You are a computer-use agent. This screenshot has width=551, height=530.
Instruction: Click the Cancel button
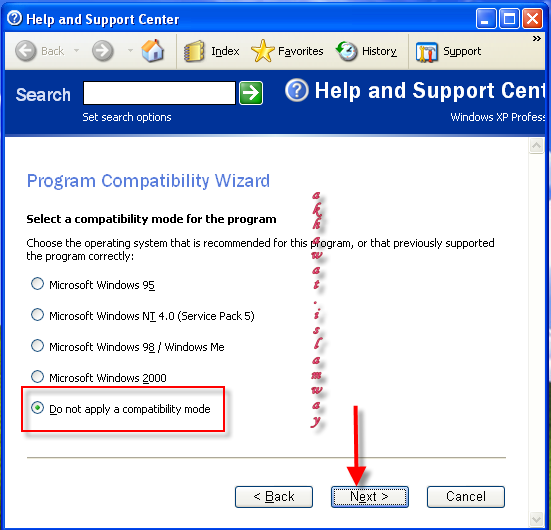(x=466, y=497)
